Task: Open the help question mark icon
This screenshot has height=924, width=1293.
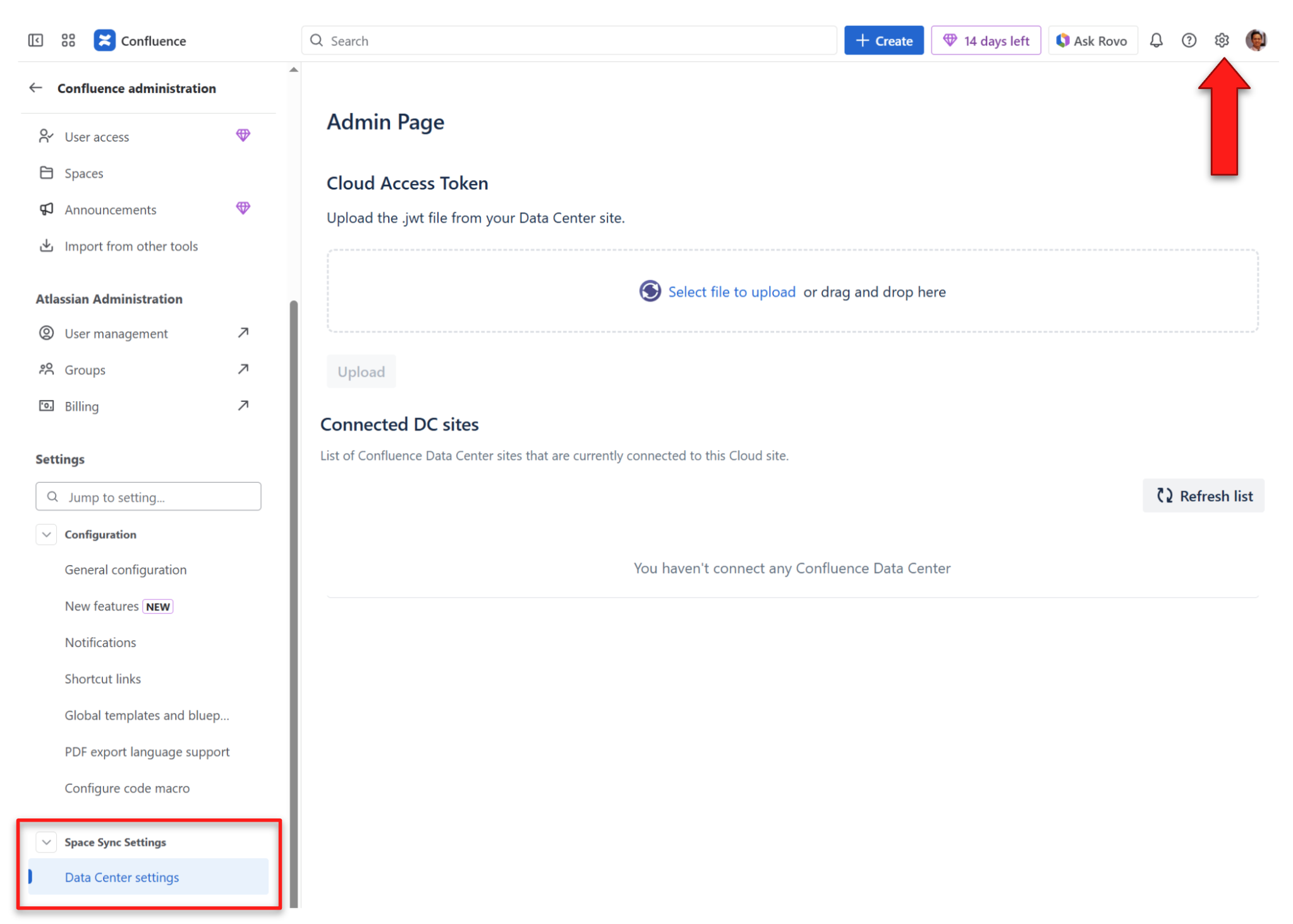Action: pos(1189,40)
